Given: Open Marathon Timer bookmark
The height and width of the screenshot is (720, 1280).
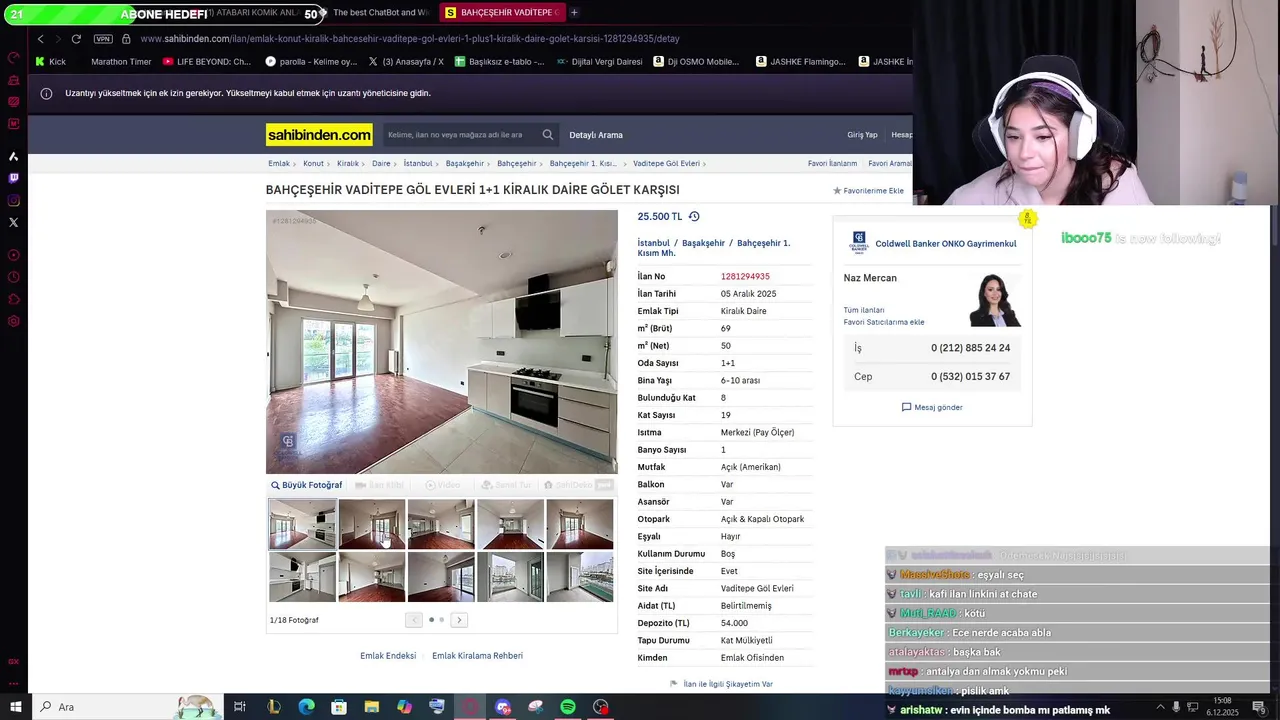Looking at the screenshot, I should [x=121, y=61].
